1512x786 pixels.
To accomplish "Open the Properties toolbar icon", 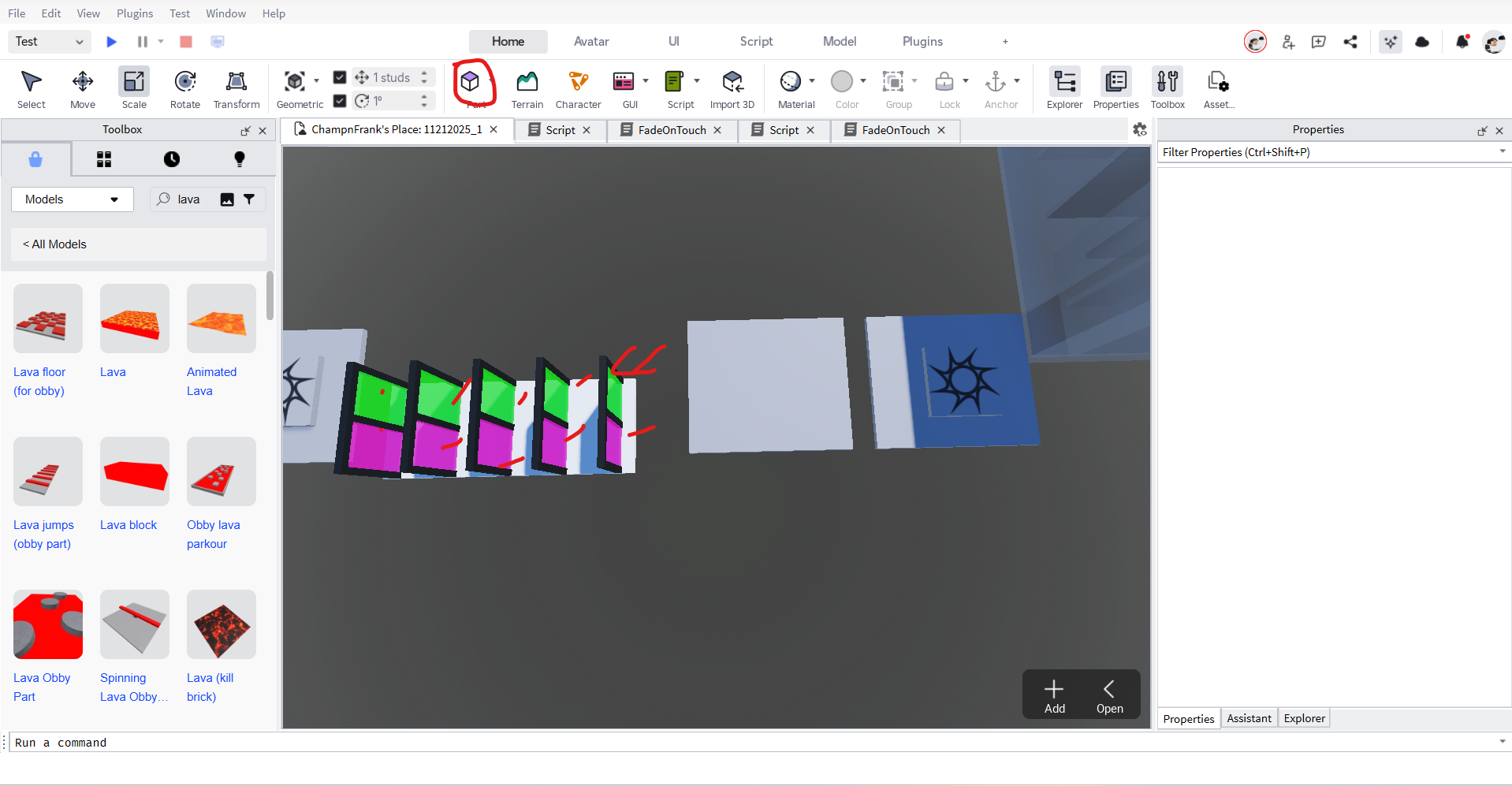I will tap(1116, 88).
